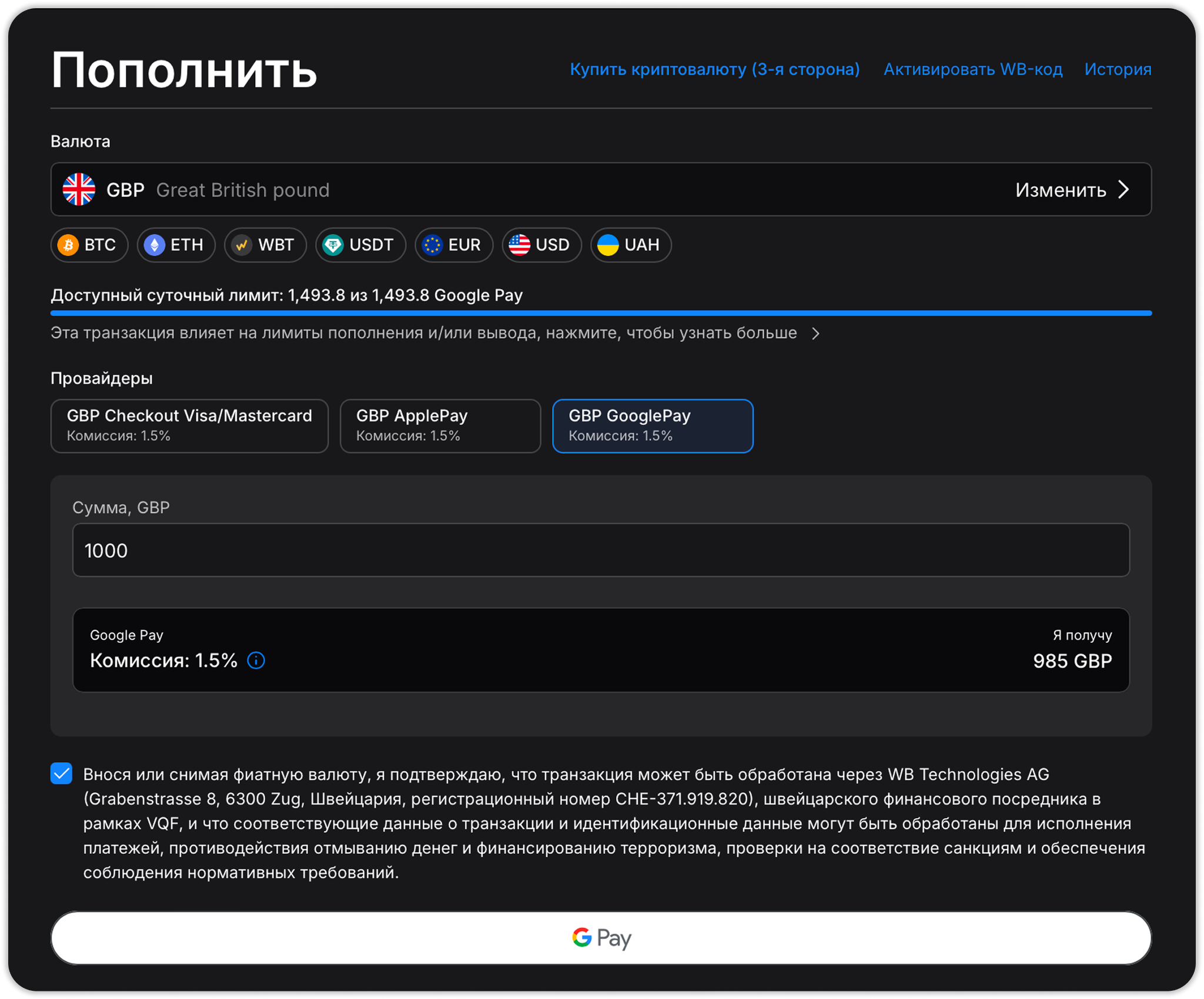
Task: Click the "Доступный суточный лимит" text
Action: pyautogui.click(x=167, y=295)
